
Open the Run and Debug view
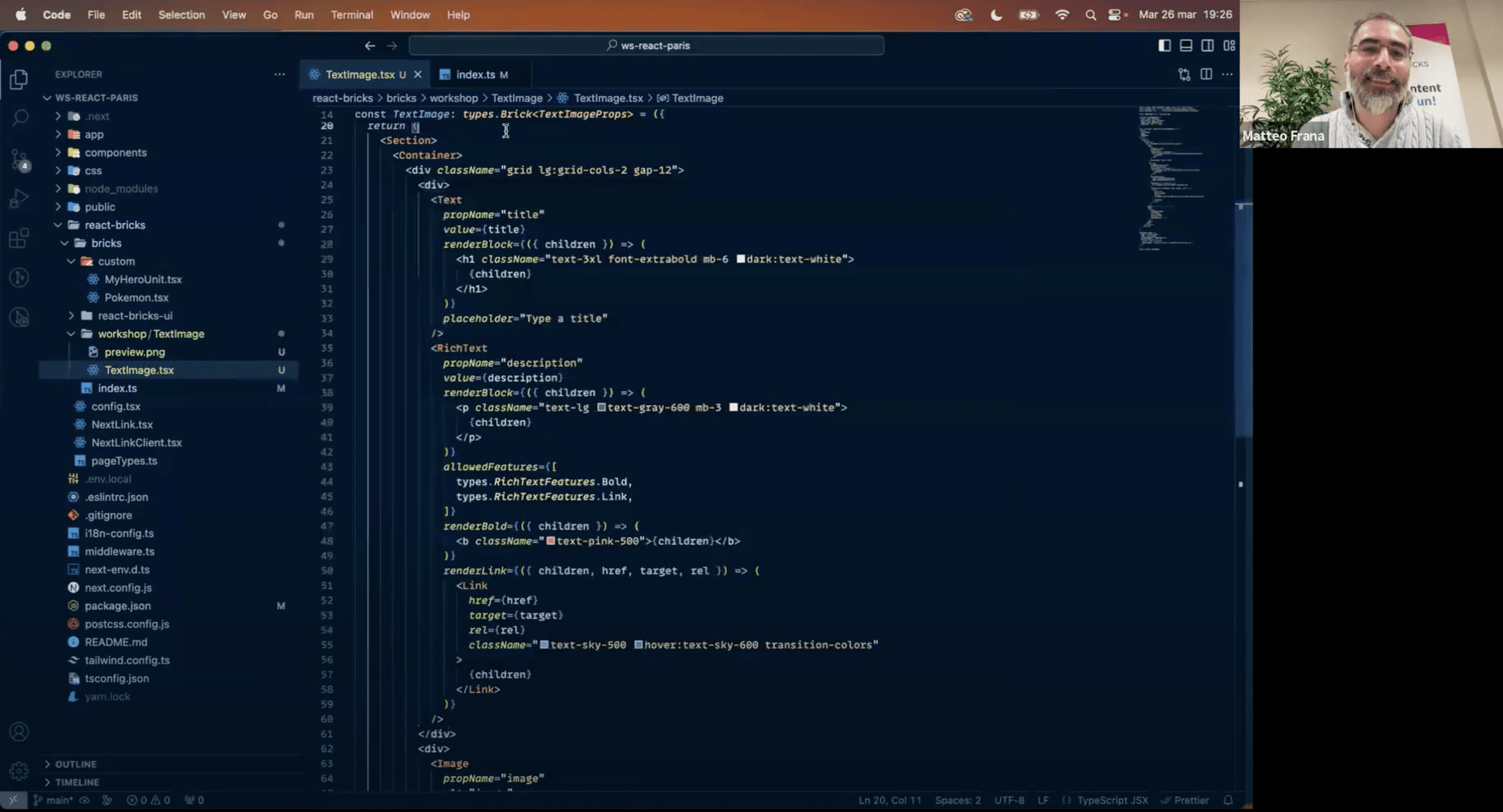[20, 199]
